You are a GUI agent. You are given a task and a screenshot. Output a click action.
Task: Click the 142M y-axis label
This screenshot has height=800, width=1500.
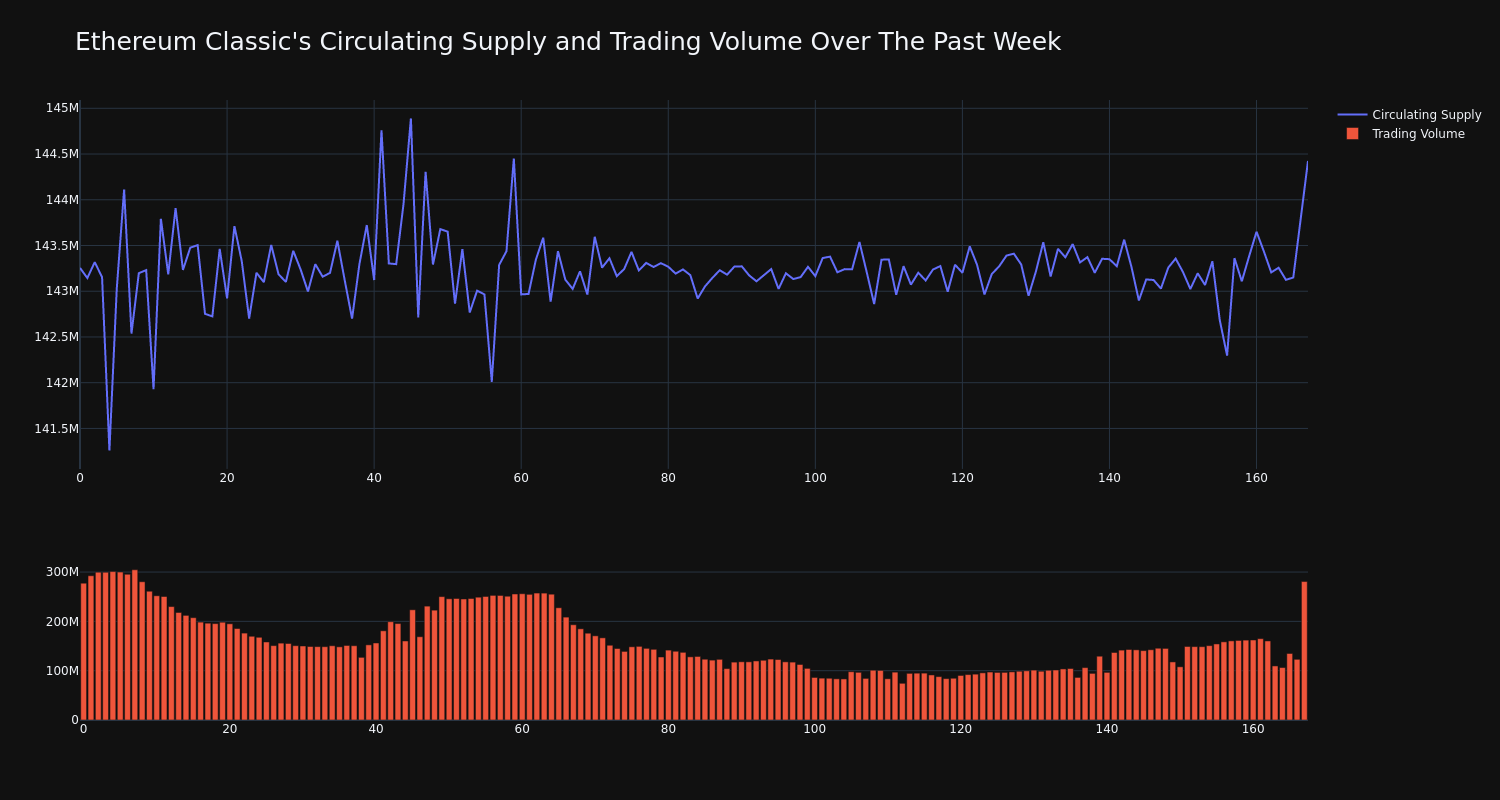62,383
